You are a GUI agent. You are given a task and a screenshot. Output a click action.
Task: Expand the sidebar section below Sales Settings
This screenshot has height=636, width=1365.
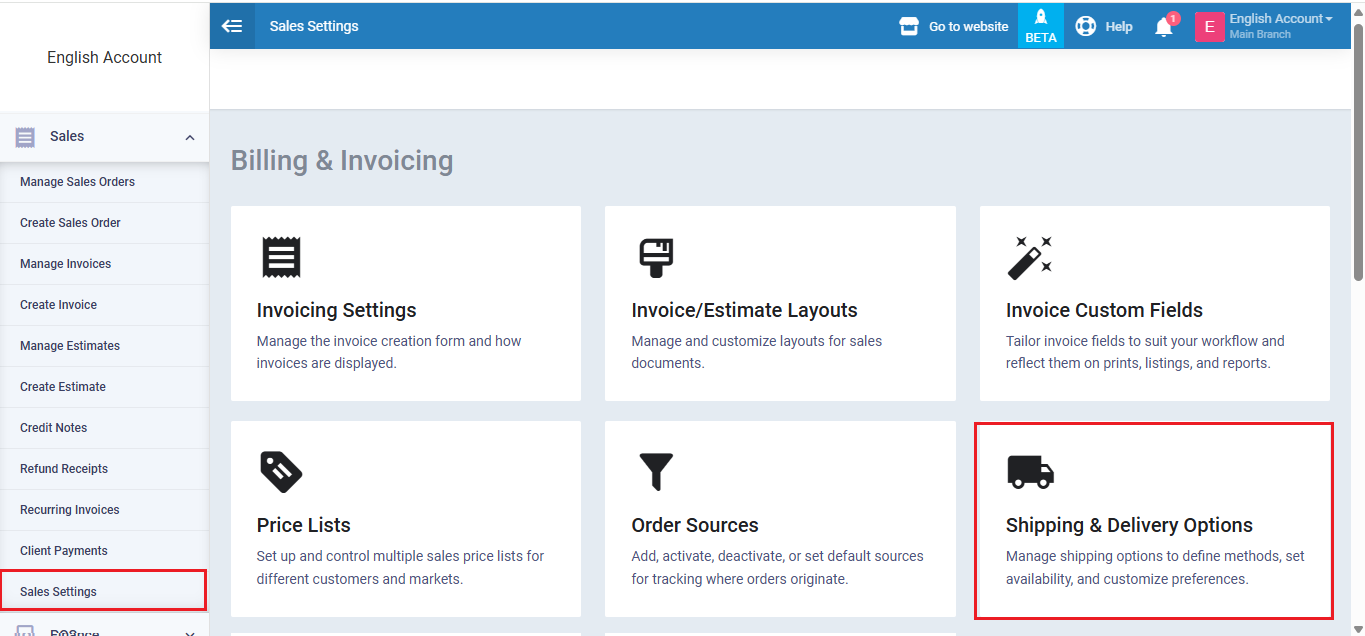[x=190, y=631]
